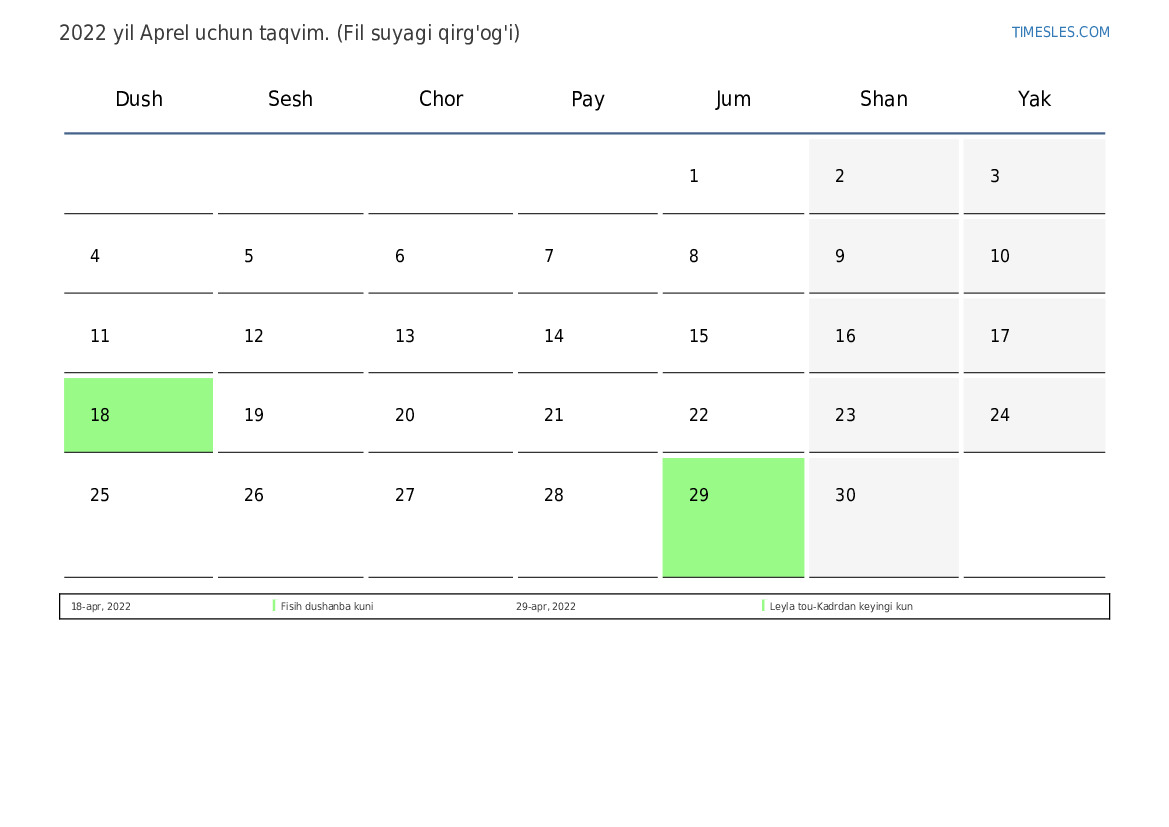Select Friday April 1 cell
Viewport: 1169px width, 827px height.
733,176
